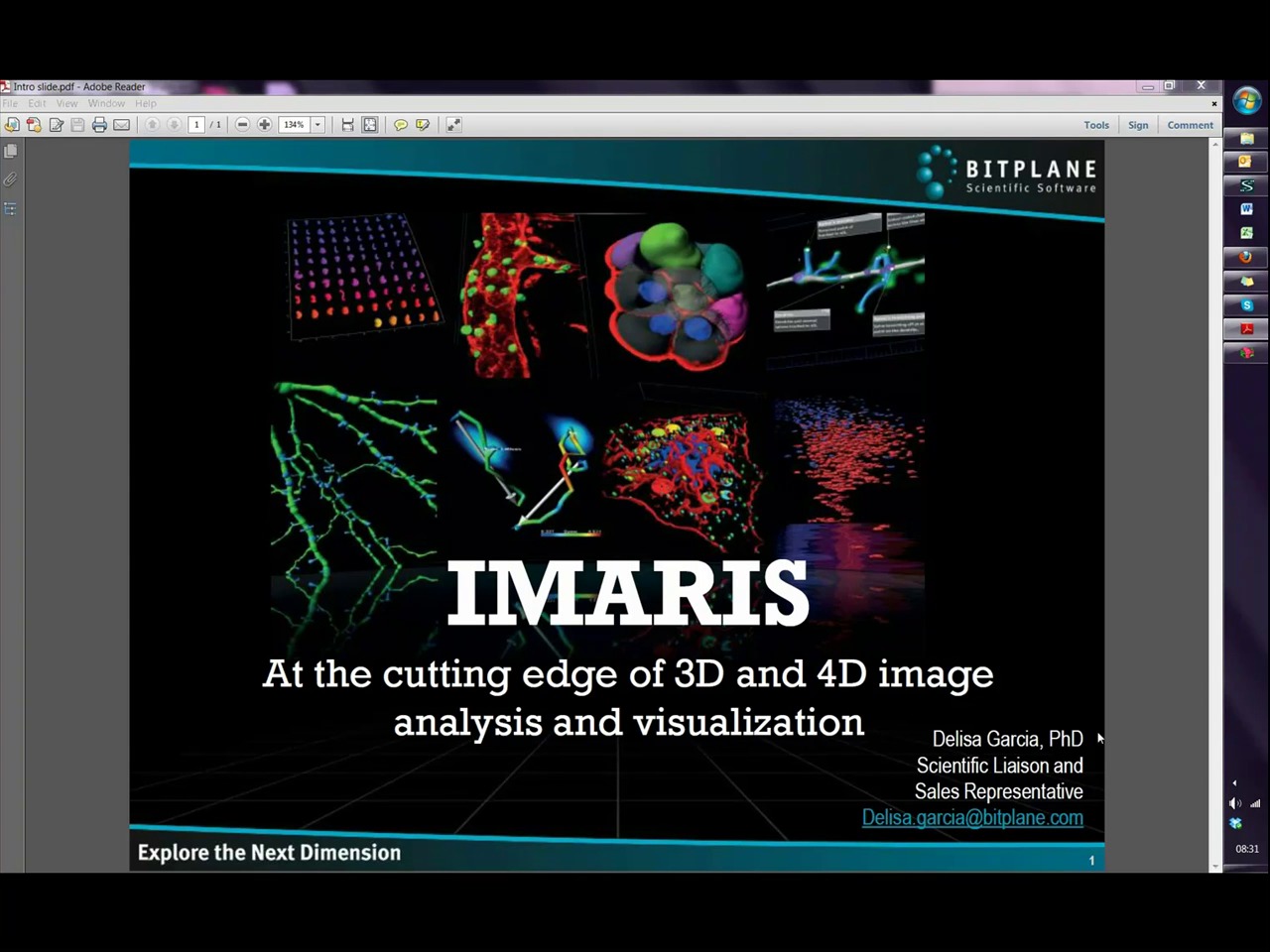Viewport: 1270px width, 952px height.
Task: Click the Save file floppy icon
Action: 77,125
